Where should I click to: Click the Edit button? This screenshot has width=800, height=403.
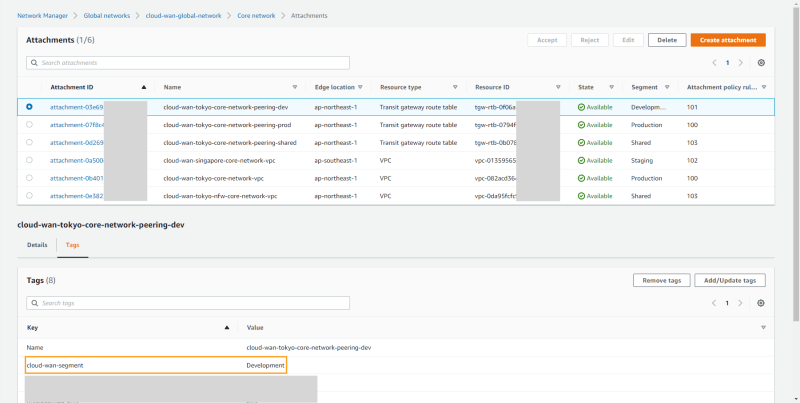[x=628, y=40]
